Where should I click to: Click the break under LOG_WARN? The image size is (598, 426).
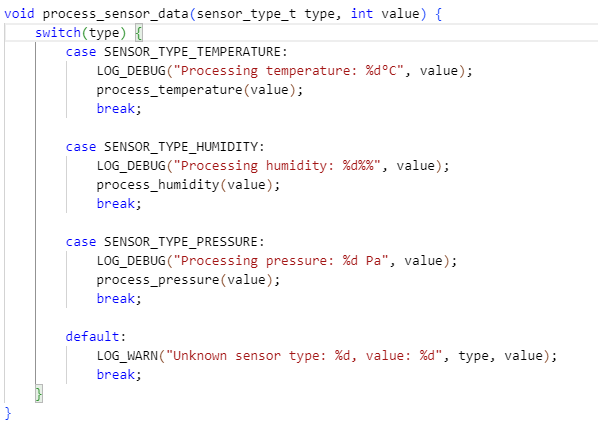click(116, 375)
